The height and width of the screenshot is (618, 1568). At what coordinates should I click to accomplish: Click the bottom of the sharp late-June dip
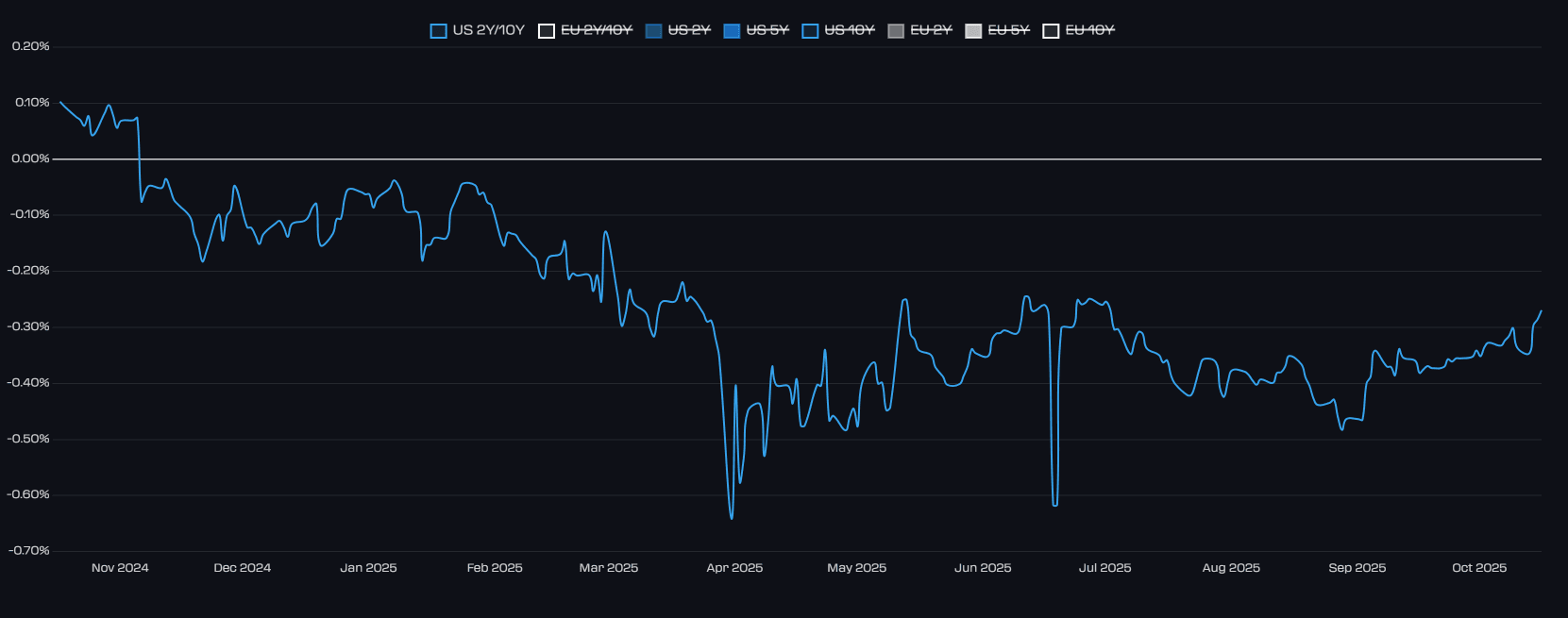(x=1054, y=505)
